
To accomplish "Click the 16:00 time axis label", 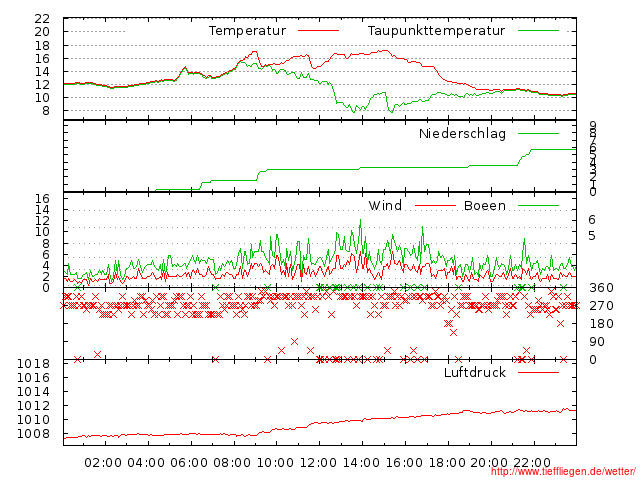I will point(404,462).
